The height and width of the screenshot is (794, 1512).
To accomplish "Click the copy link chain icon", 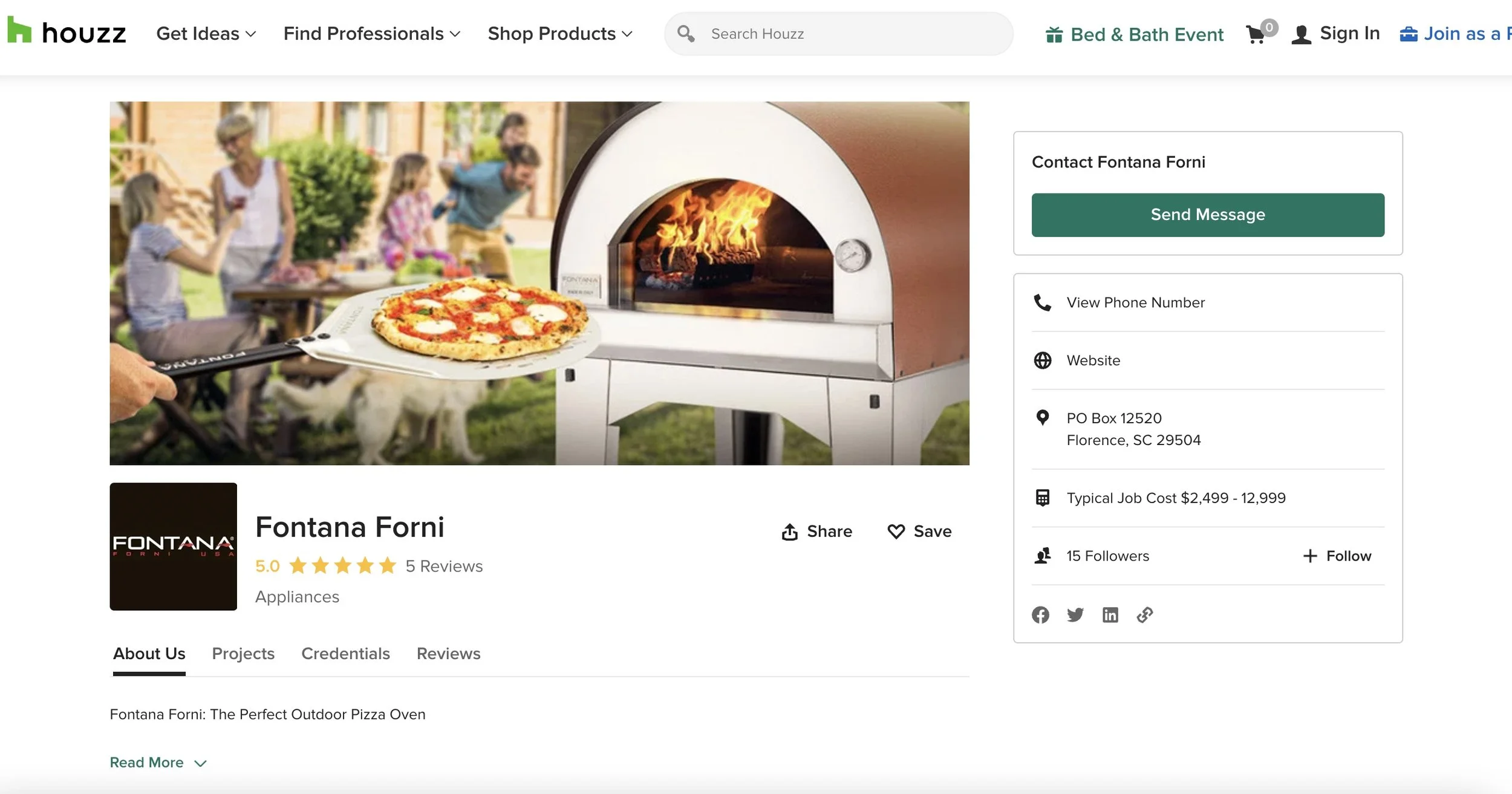I will [1145, 615].
